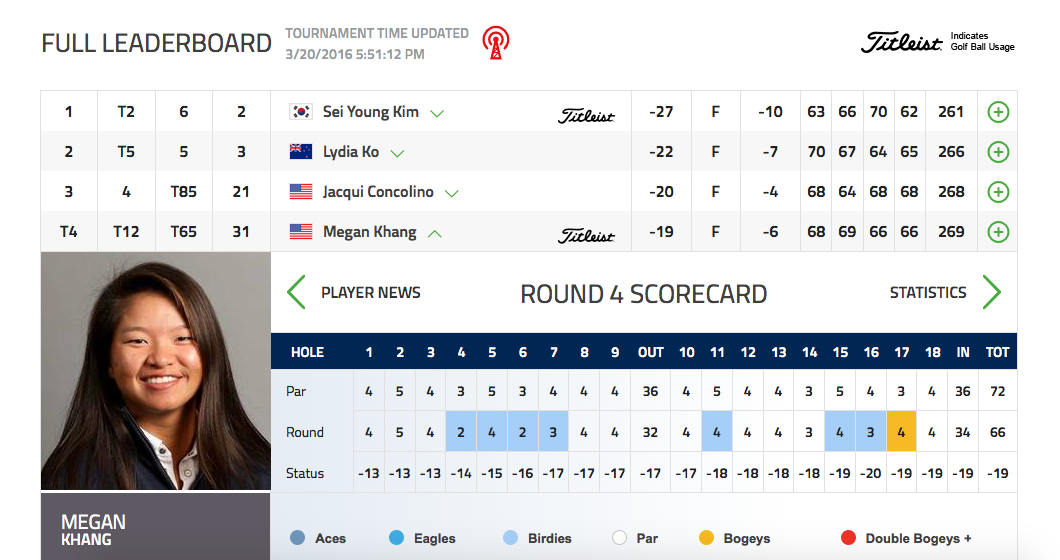Viewport: 1060px width, 560px height.
Task: Expand Sei Young Kim's details chevron
Action: 437,114
